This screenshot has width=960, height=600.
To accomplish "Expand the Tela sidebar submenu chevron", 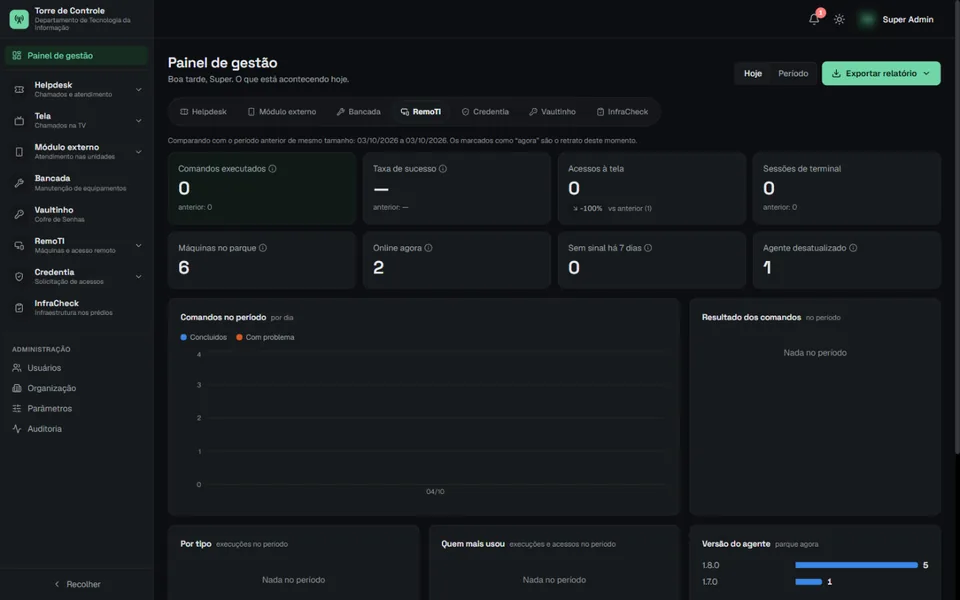I will click(139, 121).
